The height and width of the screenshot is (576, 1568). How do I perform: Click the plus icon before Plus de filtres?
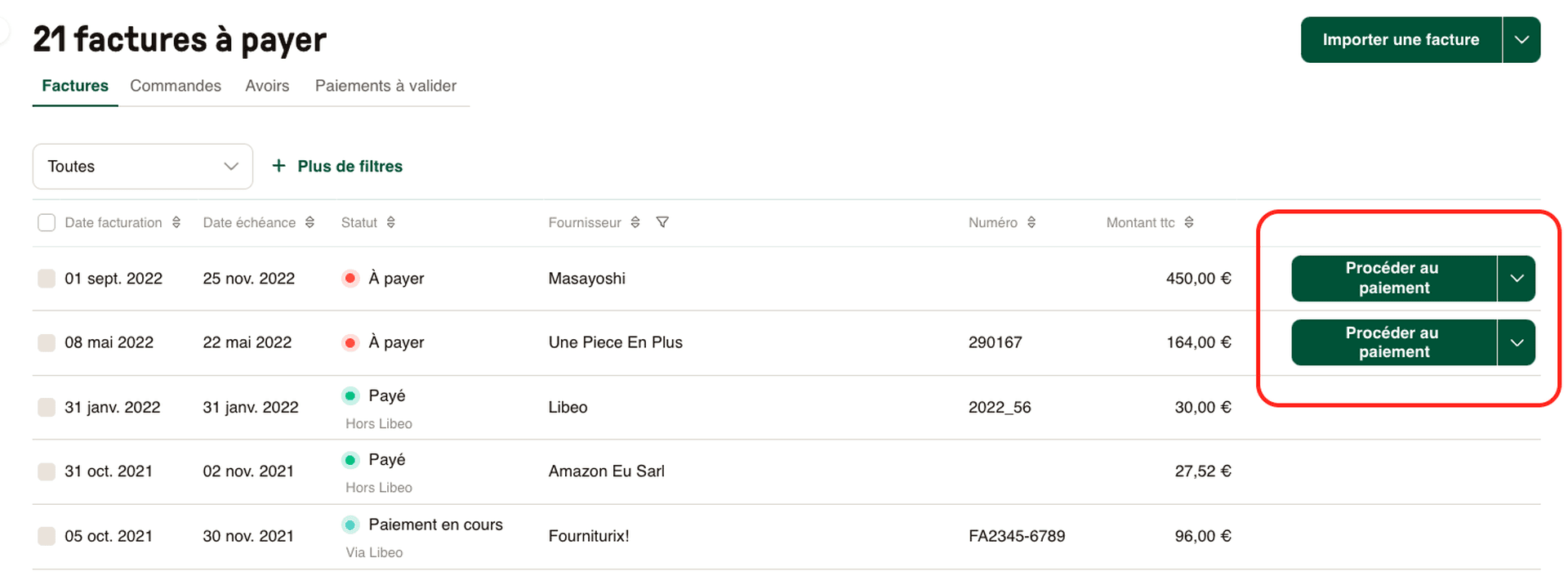278,166
